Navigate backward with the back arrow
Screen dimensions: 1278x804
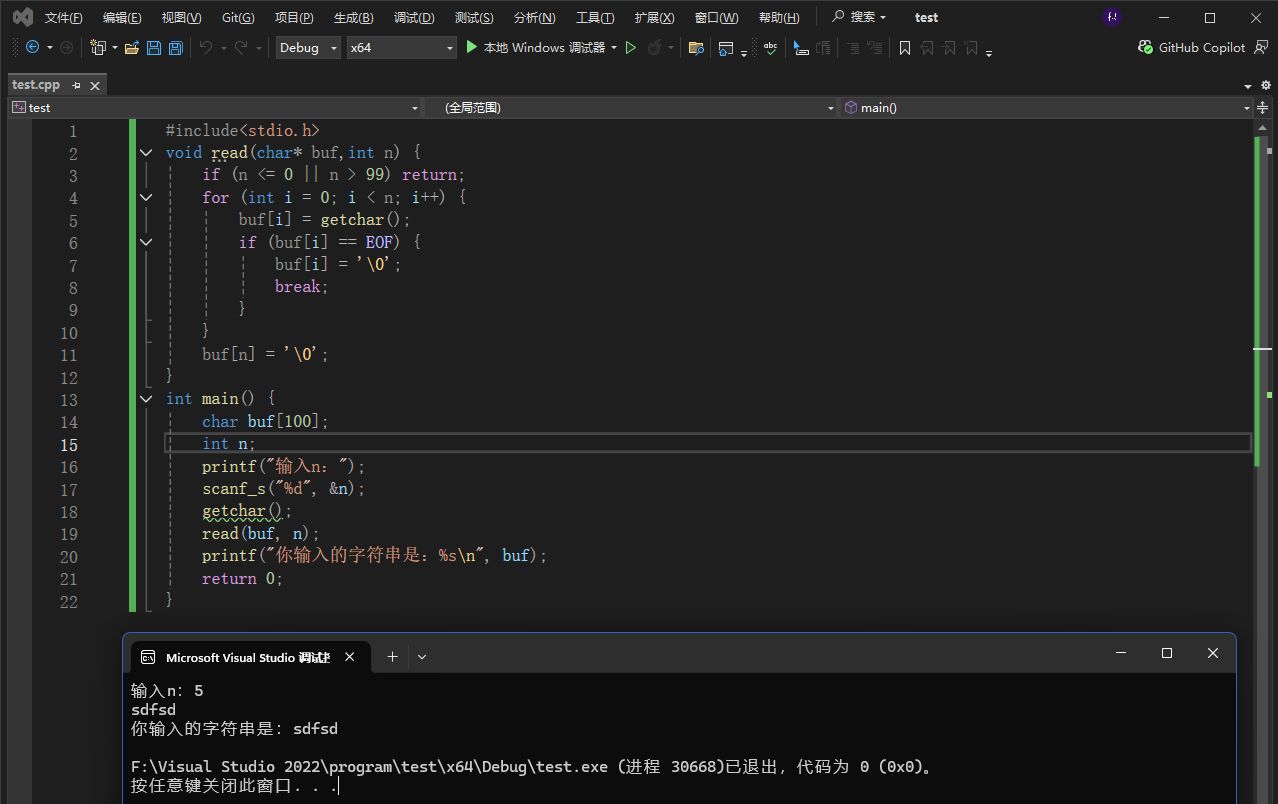32,47
